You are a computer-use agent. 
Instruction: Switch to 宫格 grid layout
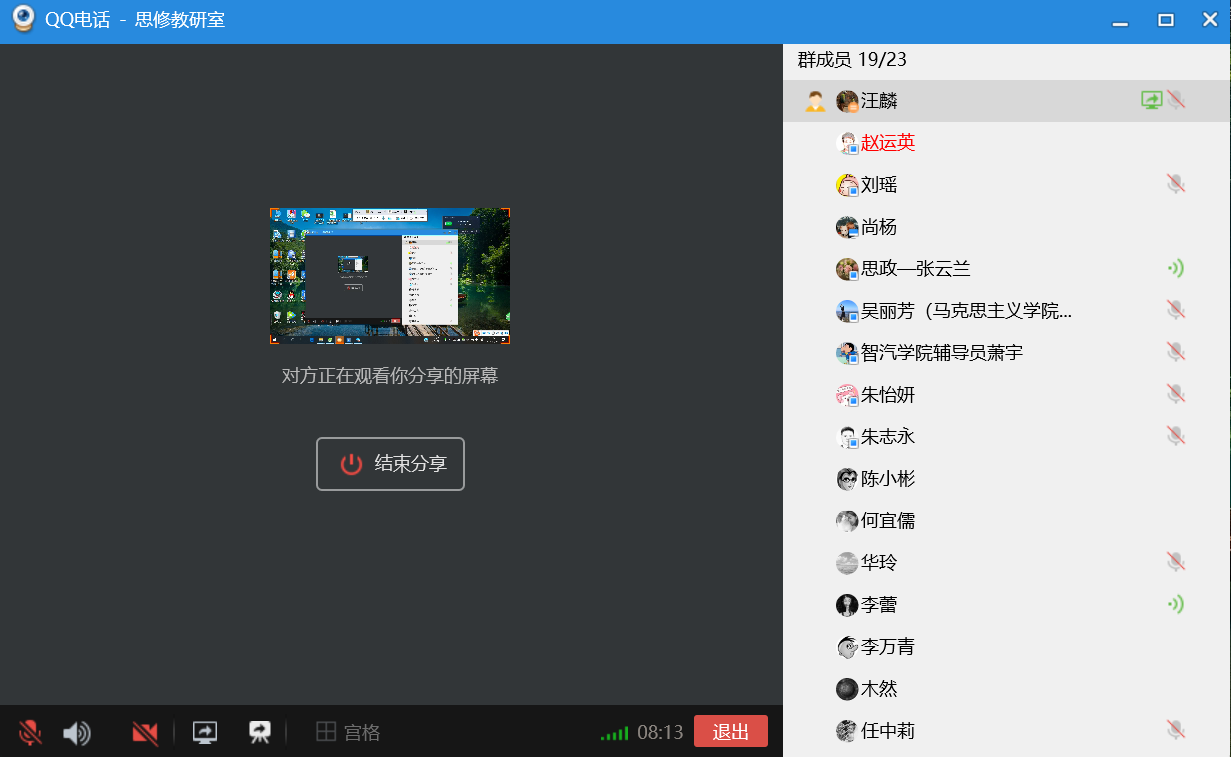348,733
